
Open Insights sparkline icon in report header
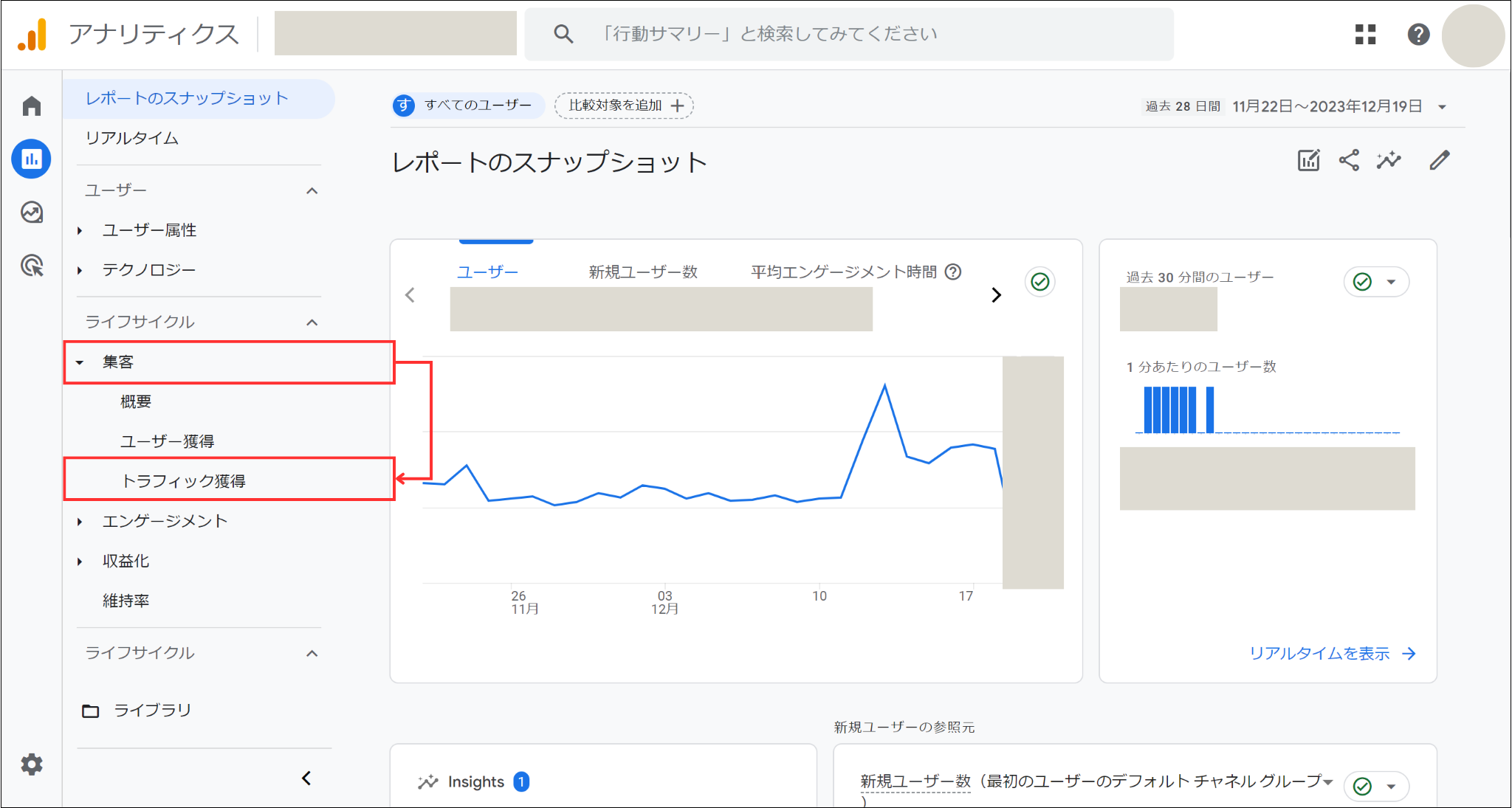click(x=1389, y=160)
